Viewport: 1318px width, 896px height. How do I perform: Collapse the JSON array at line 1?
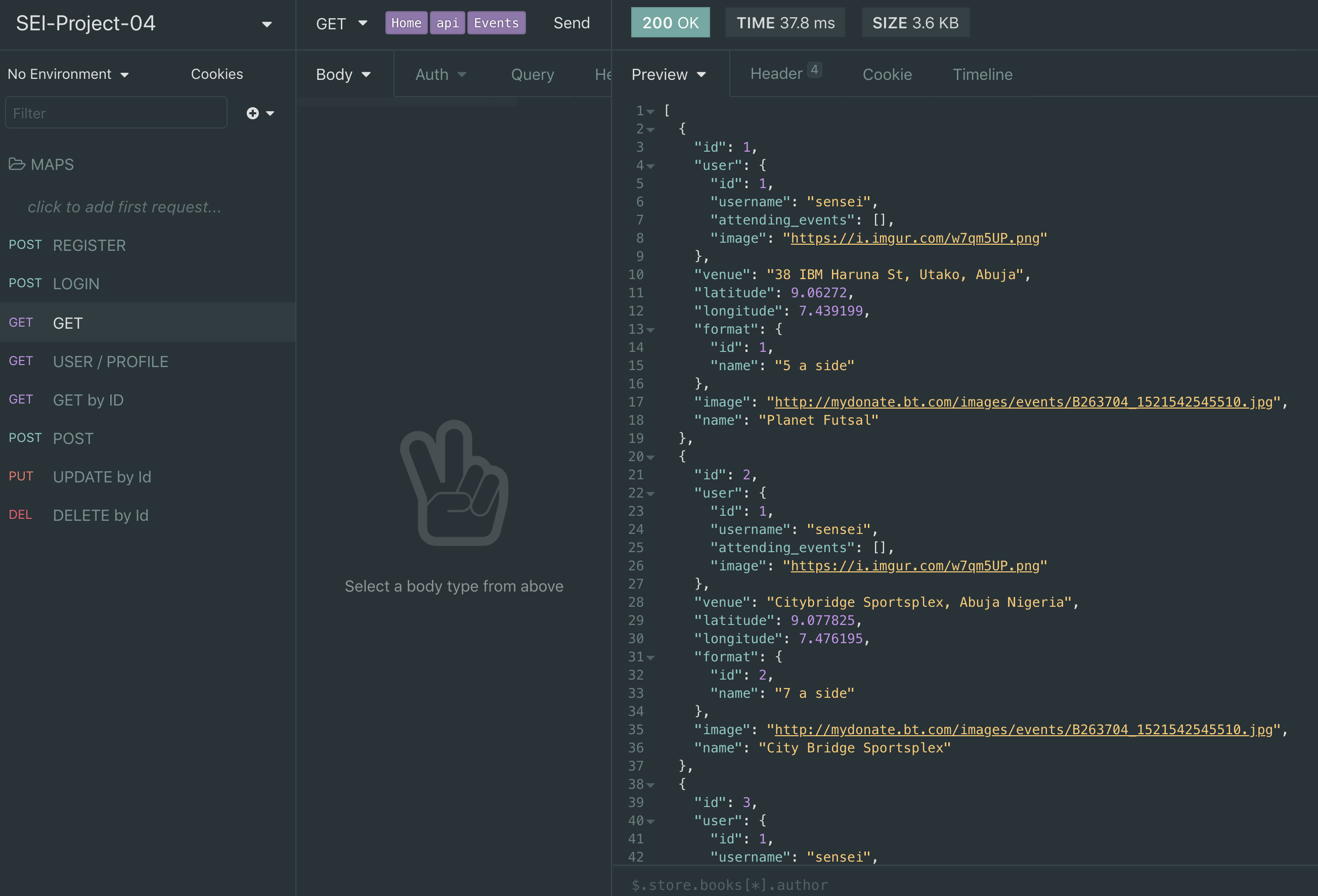pyautogui.click(x=650, y=111)
